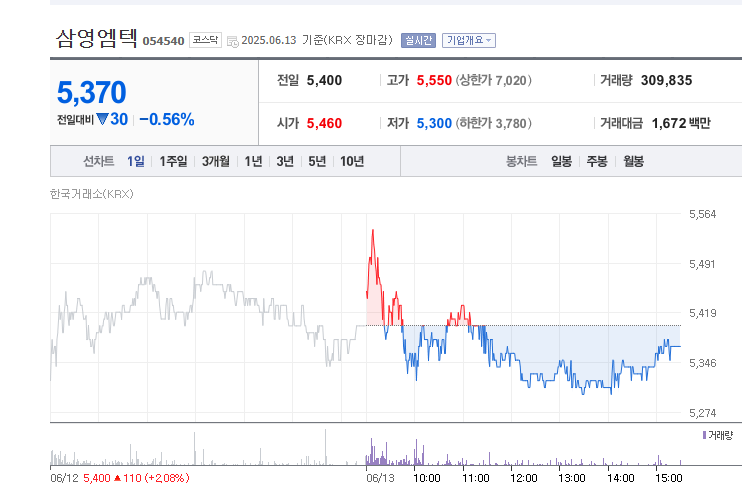This screenshot has width=742, height=493.
Task: Click the current price 5,370
Action: 92,92
